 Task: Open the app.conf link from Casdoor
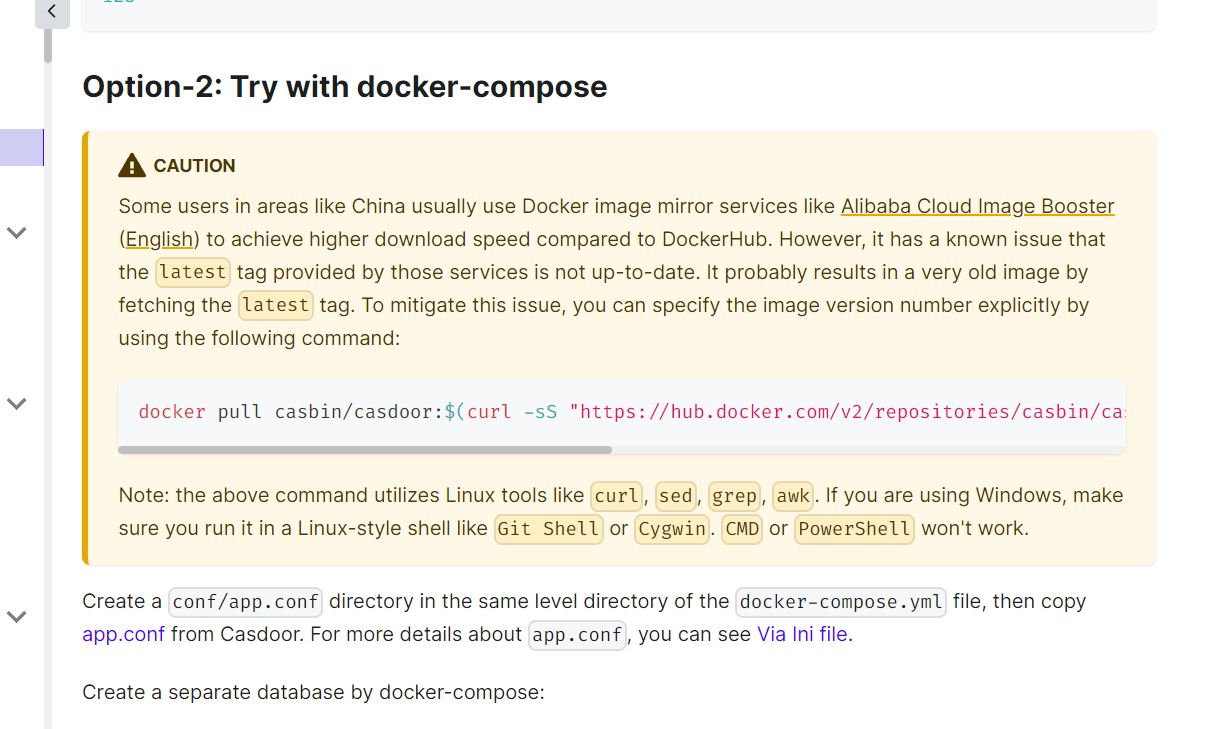pyautogui.click(x=123, y=633)
